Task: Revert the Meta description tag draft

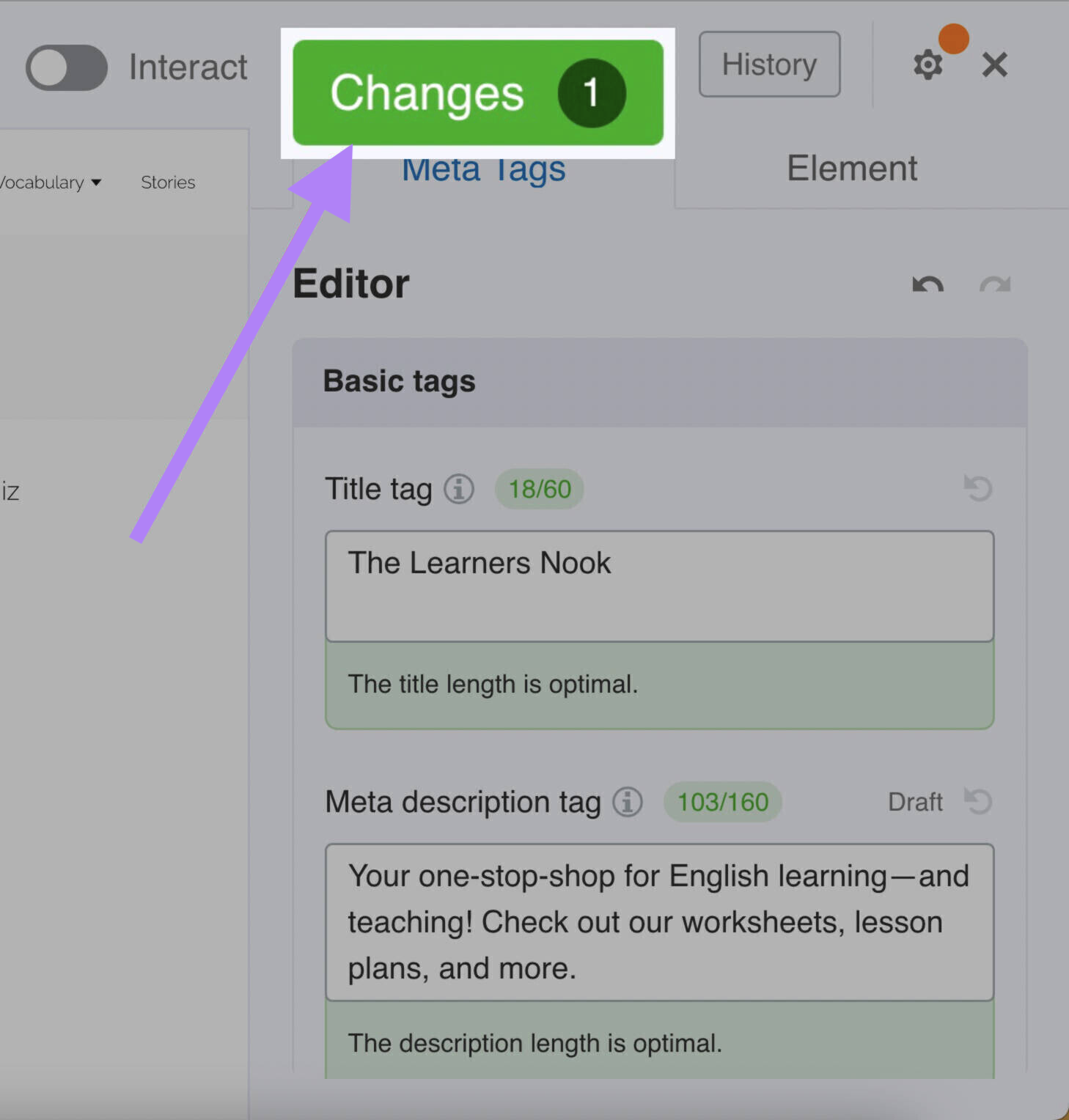Action: (977, 801)
